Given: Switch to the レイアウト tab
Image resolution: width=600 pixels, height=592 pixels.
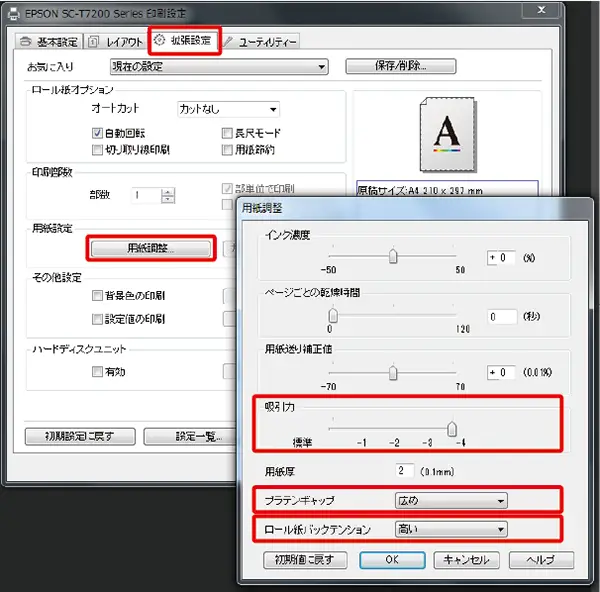Looking at the screenshot, I should coord(116,42).
